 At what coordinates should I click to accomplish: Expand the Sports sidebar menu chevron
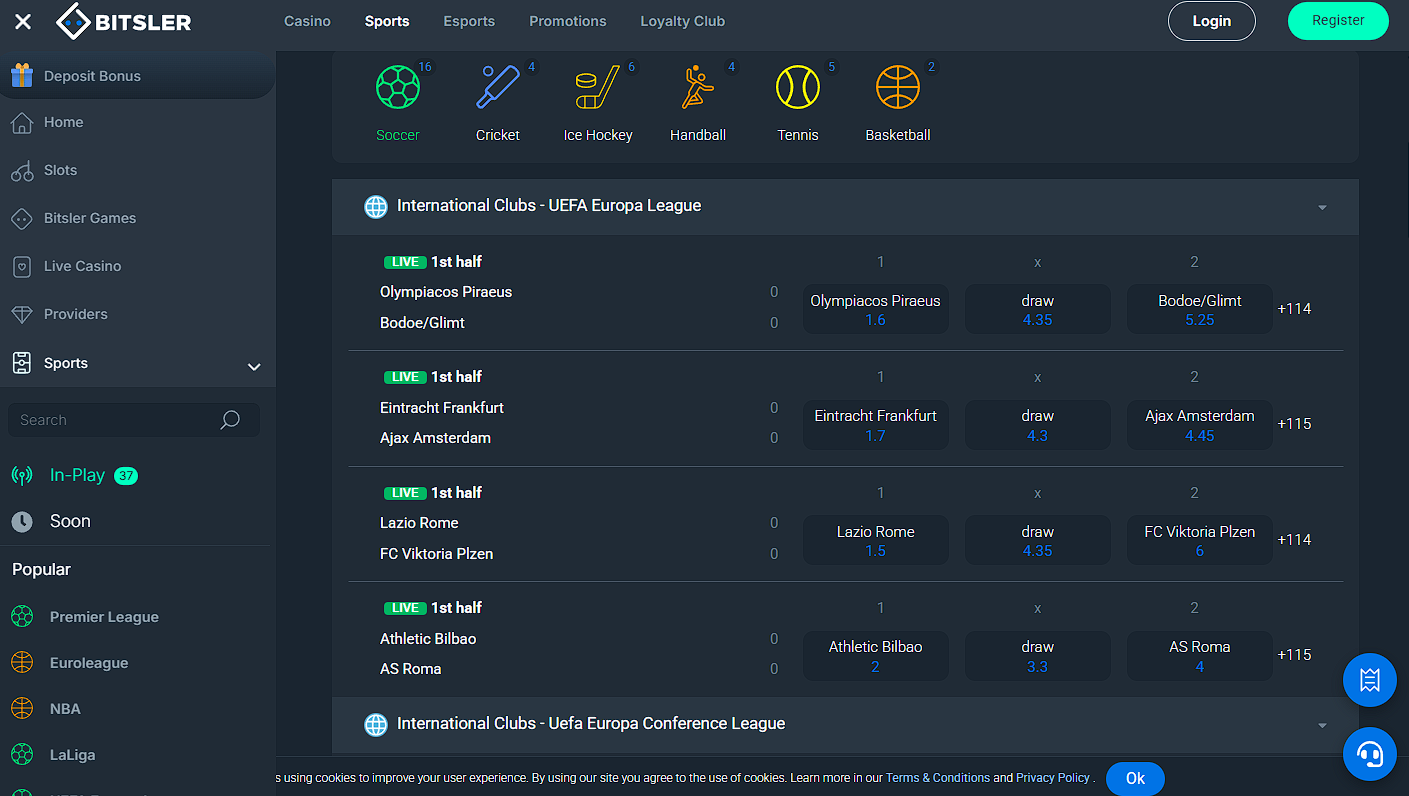254,366
